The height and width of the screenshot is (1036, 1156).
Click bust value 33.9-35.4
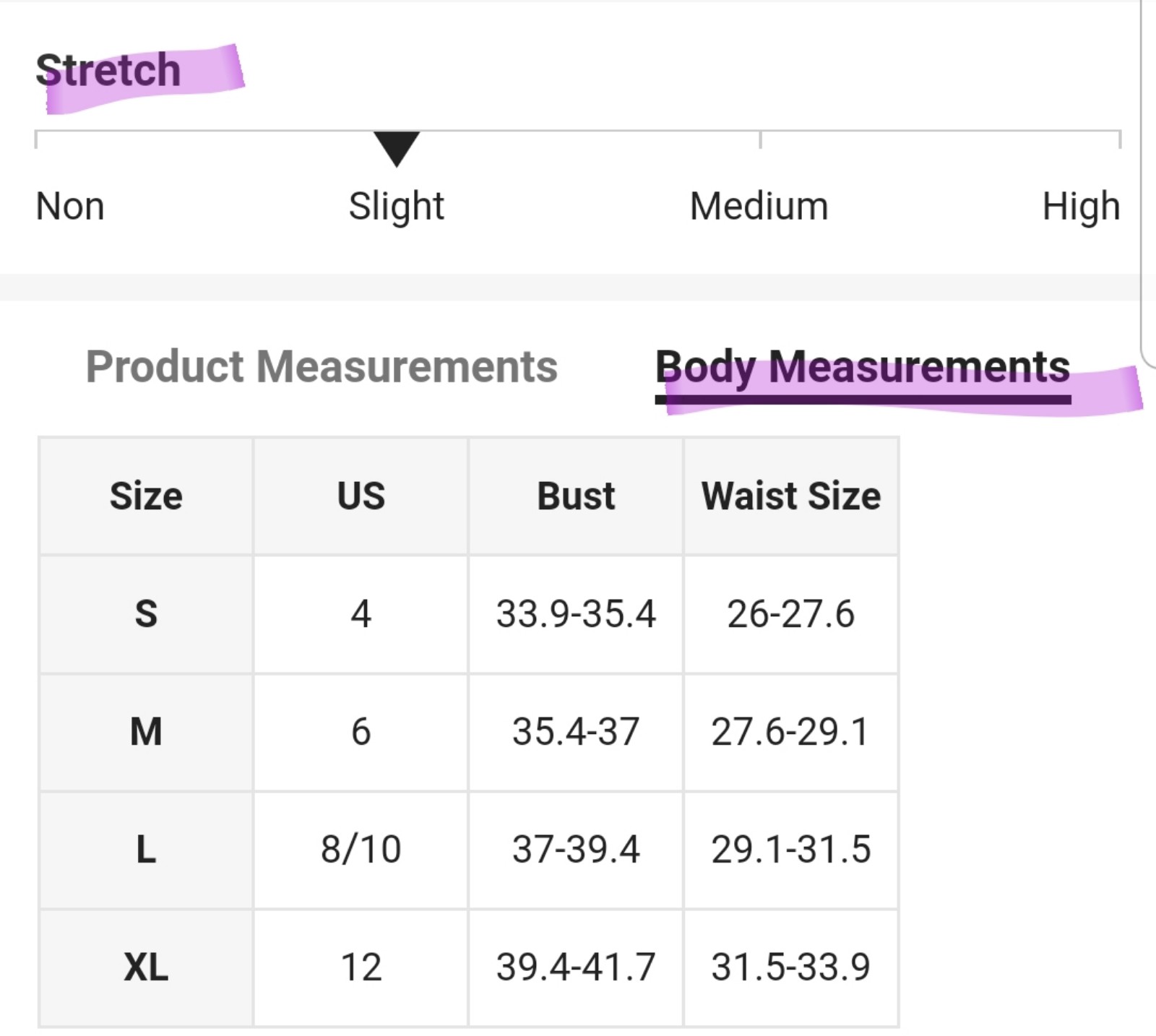(x=576, y=614)
